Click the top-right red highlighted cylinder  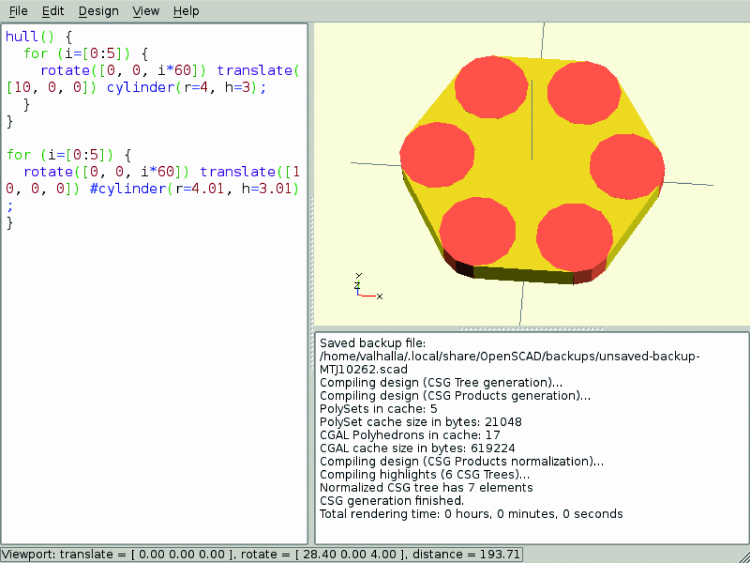click(585, 91)
